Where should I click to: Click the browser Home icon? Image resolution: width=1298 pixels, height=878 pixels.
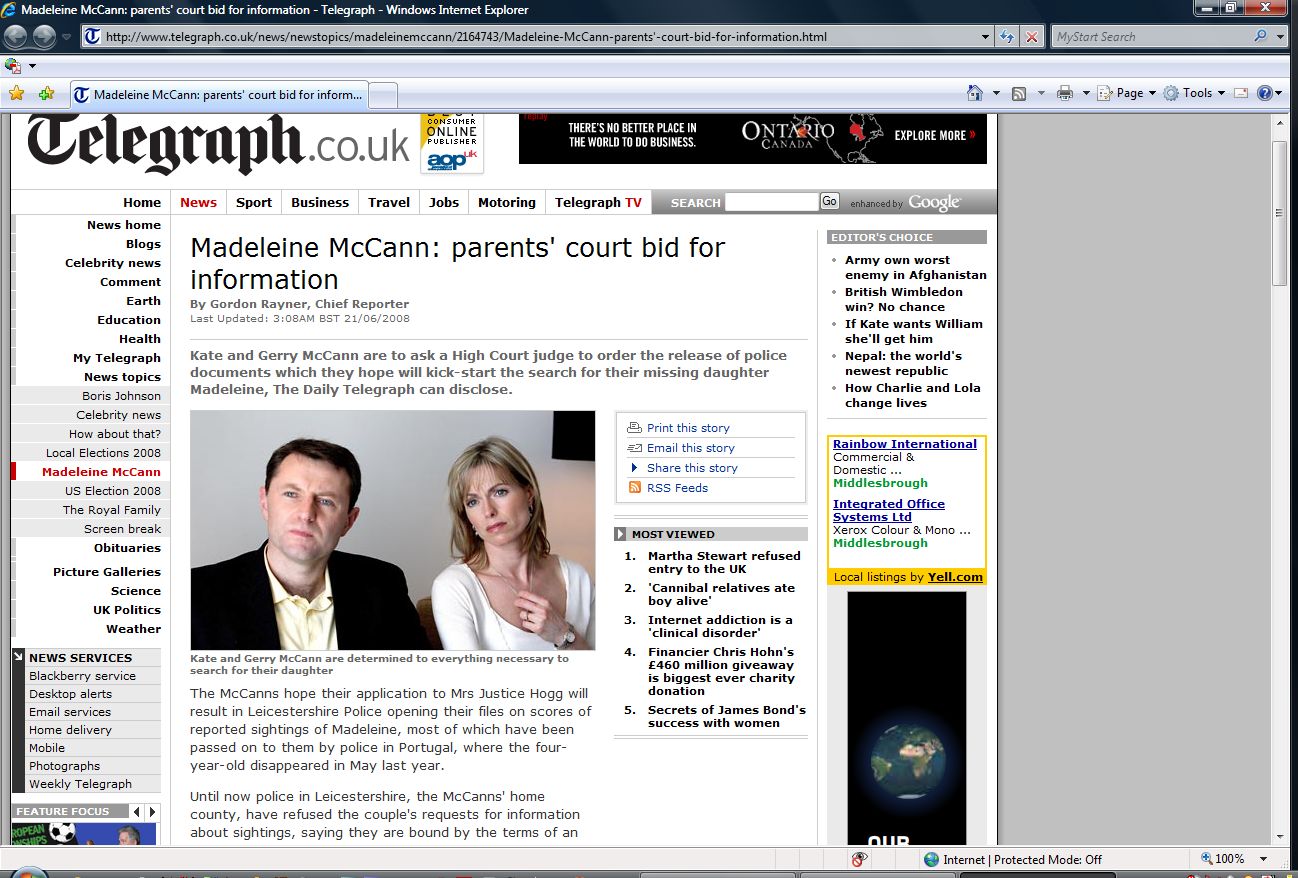click(x=975, y=93)
